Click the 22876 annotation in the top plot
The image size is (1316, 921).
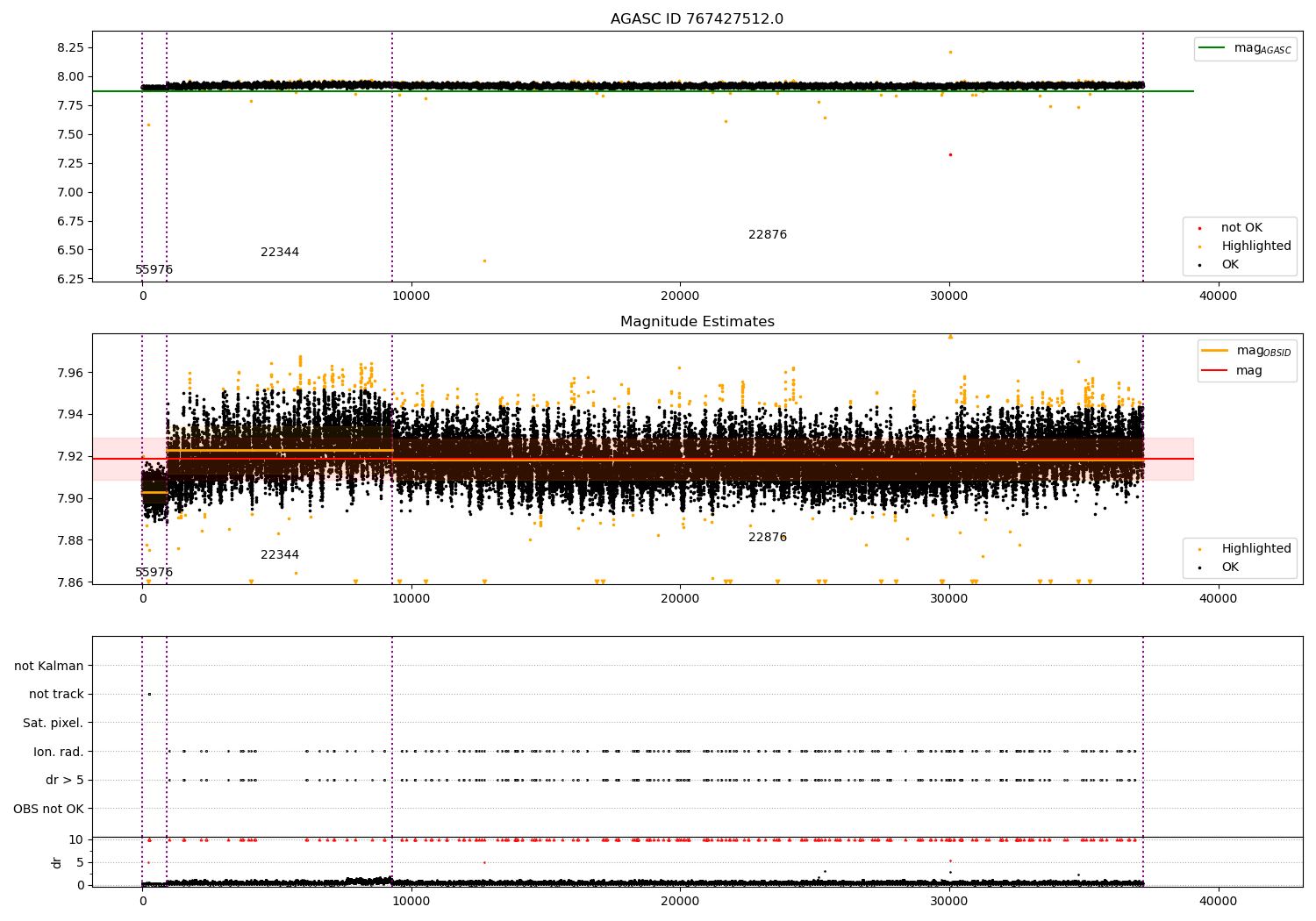[x=768, y=235]
